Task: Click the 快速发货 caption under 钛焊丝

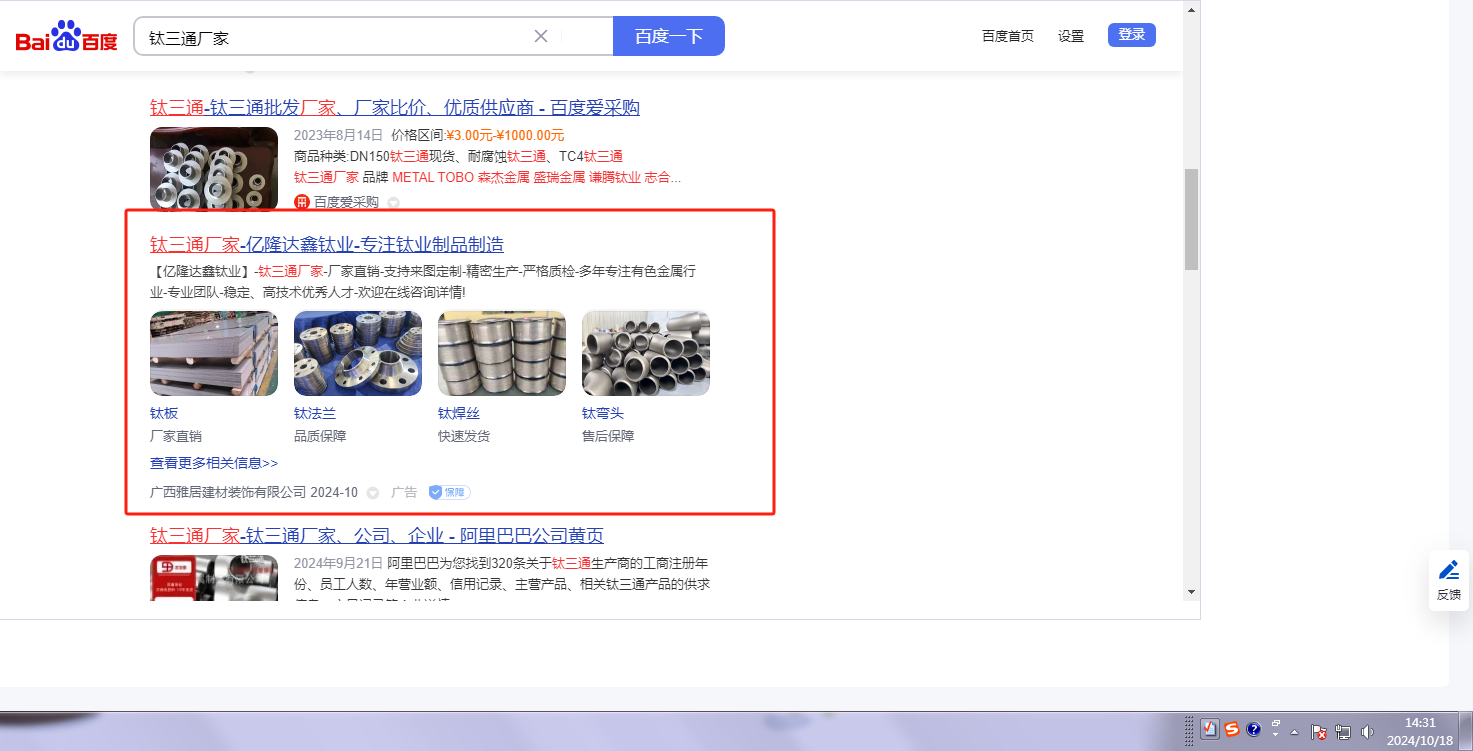Action: (x=464, y=436)
